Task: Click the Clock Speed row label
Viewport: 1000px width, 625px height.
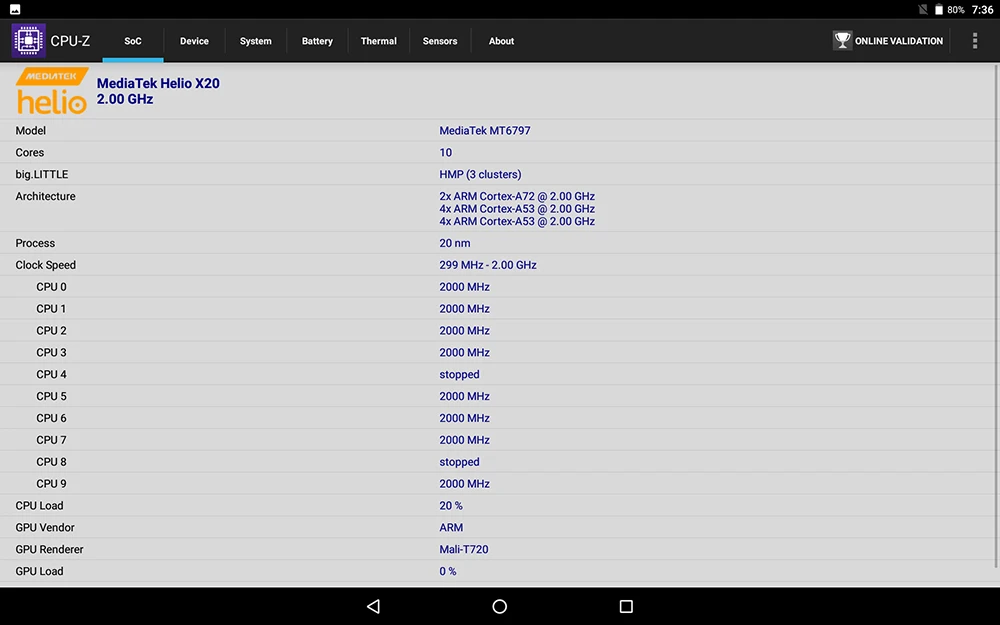Action: [45, 265]
